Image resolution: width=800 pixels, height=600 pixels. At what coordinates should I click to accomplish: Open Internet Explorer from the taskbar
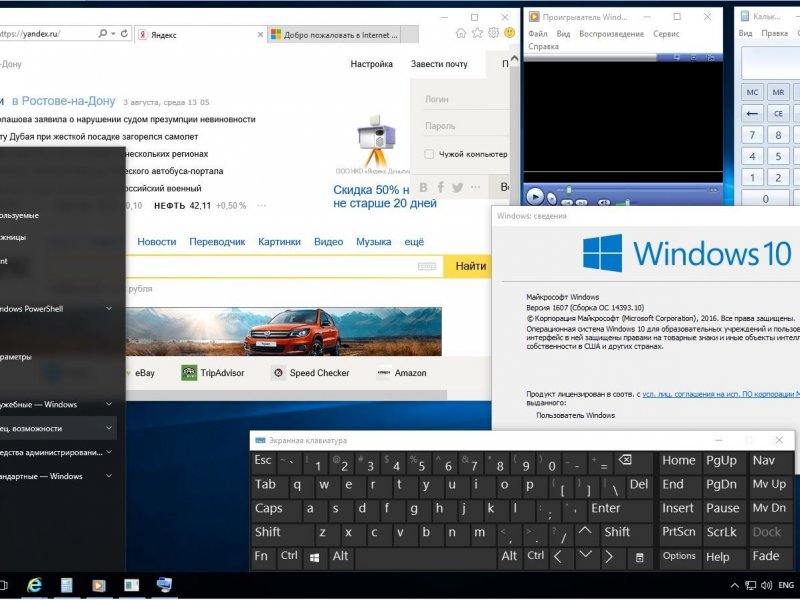point(34,585)
